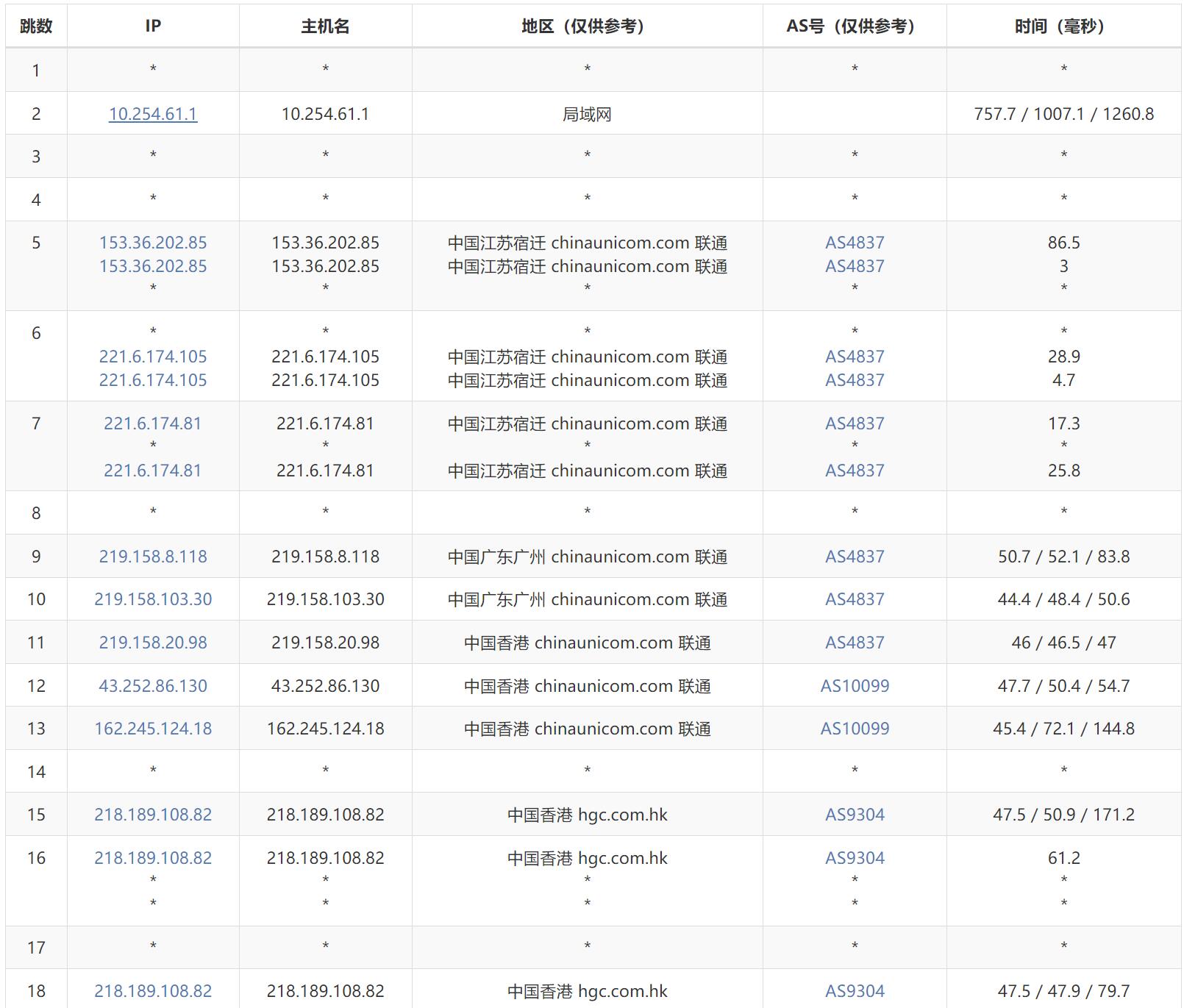Open AS10099 link in hop 12 row
The height and width of the screenshot is (1008, 1184).
tap(855, 686)
